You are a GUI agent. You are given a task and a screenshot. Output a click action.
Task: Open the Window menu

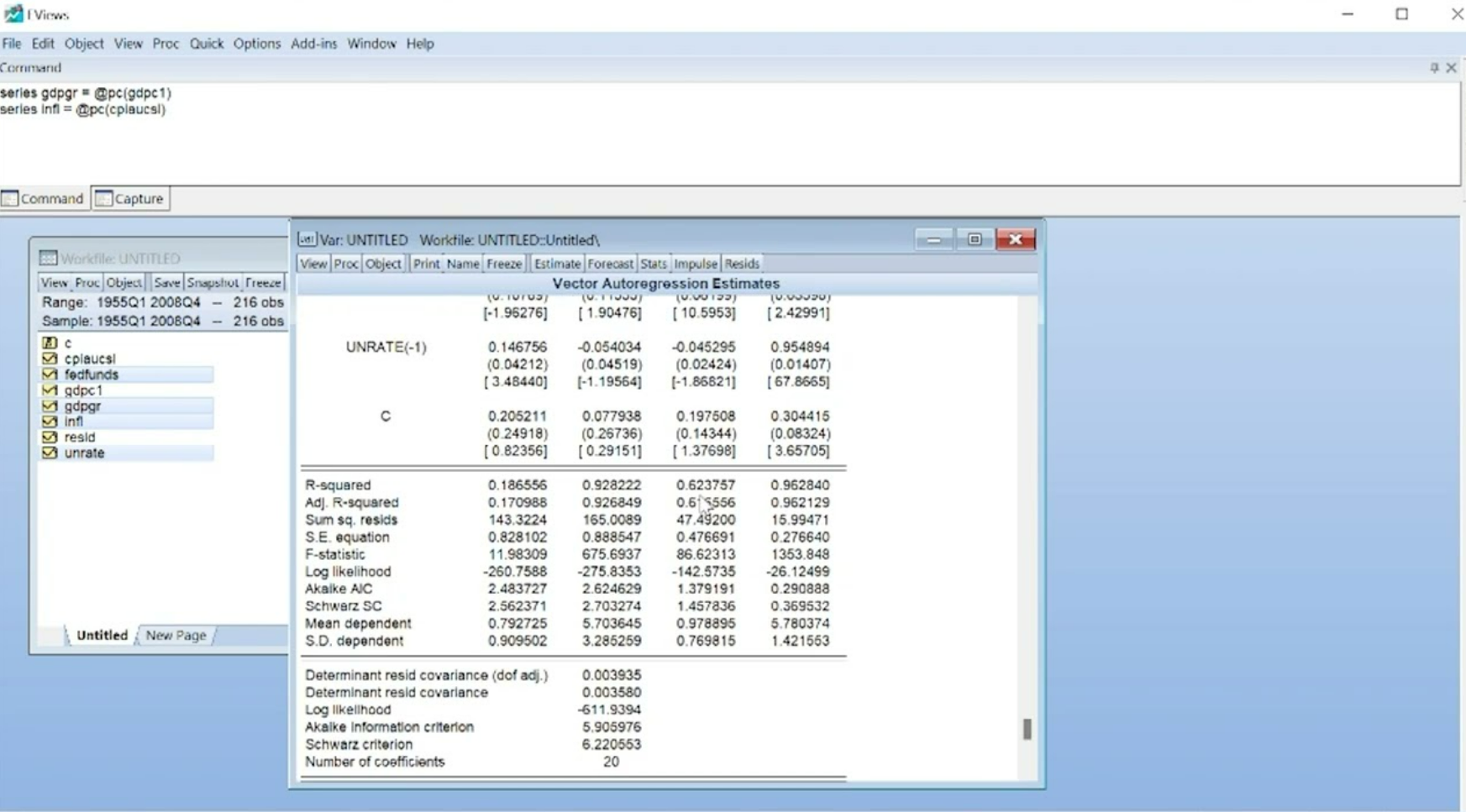click(372, 44)
